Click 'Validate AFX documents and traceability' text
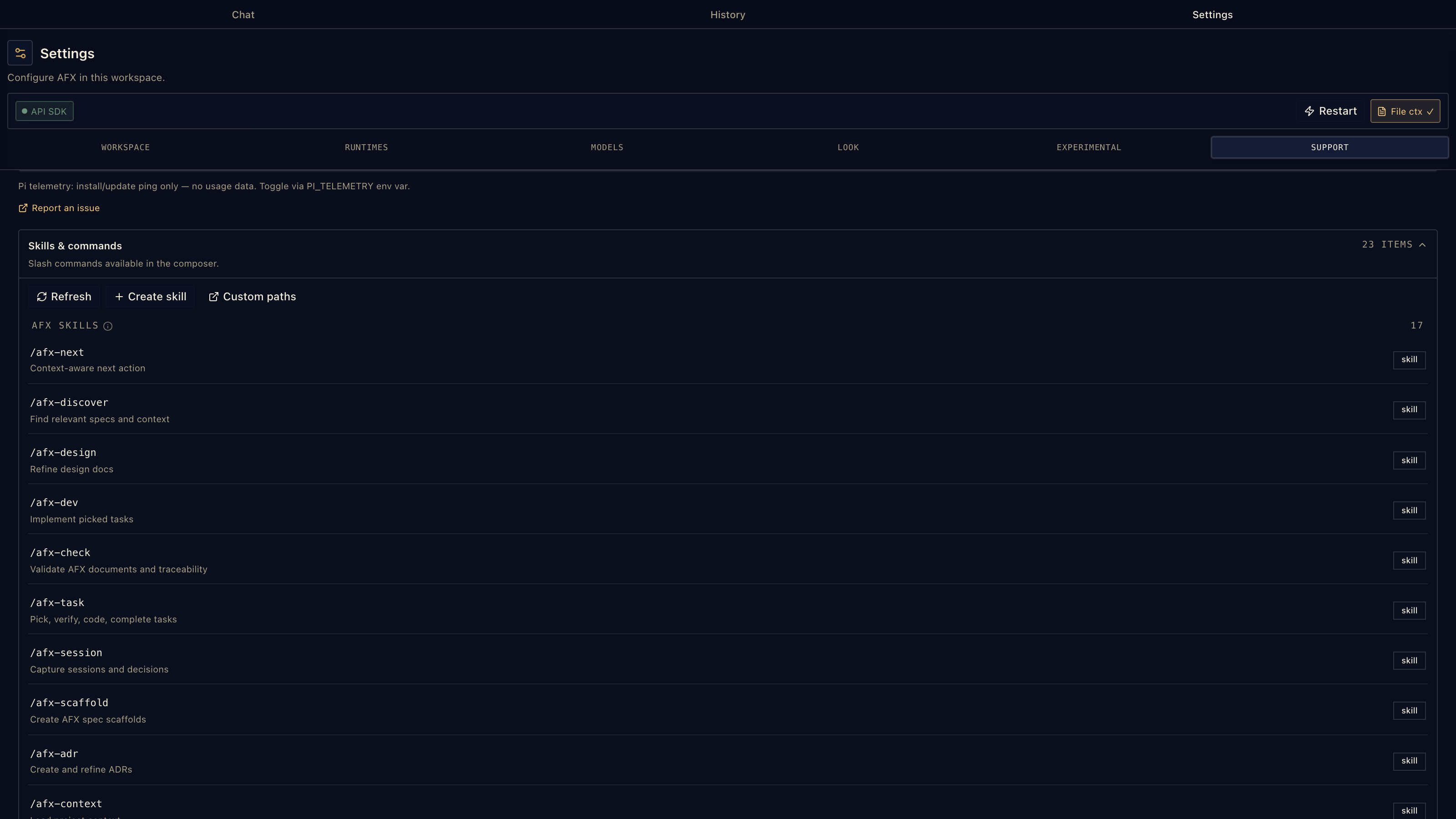The width and height of the screenshot is (1456, 819). click(x=119, y=570)
